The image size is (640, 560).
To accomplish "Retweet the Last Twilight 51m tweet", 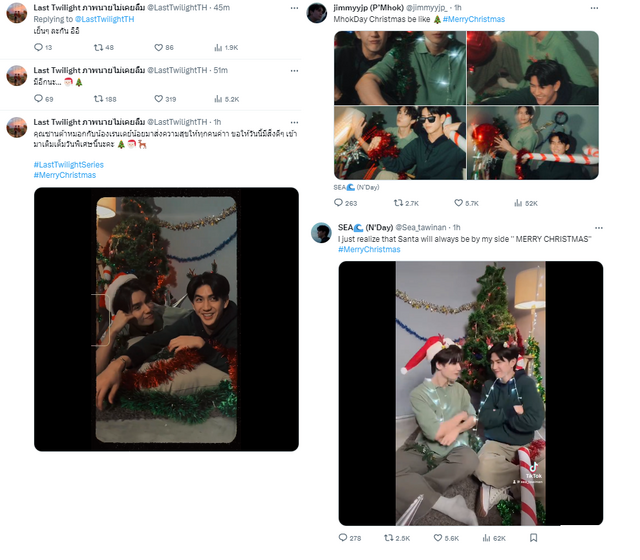I will coord(98,99).
